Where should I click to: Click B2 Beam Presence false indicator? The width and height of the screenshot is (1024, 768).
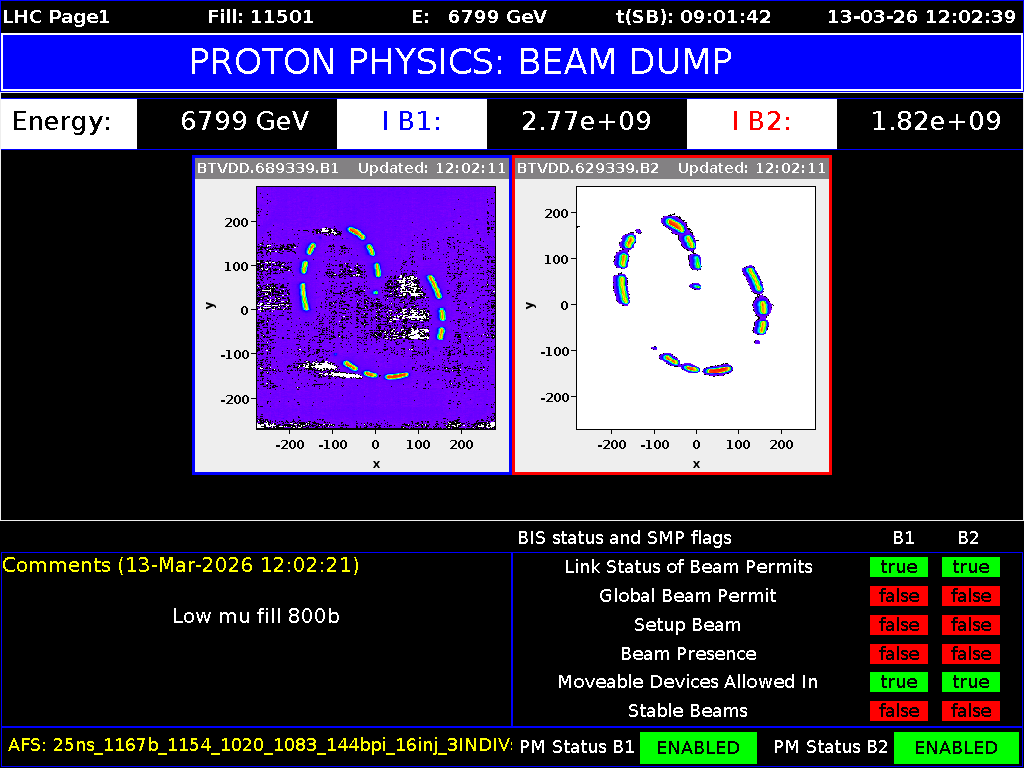pyautogui.click(x=970, y=654)
